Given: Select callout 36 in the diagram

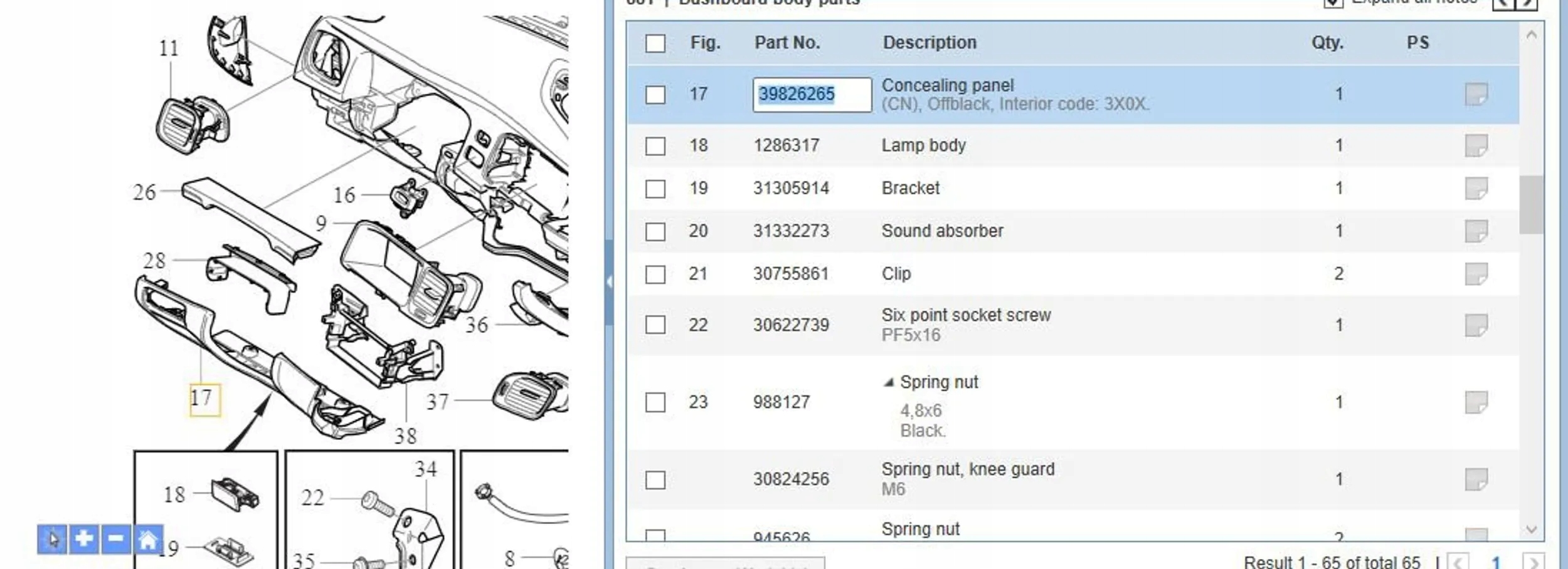Looking at the screenshot, I should [x=477, y=325].
